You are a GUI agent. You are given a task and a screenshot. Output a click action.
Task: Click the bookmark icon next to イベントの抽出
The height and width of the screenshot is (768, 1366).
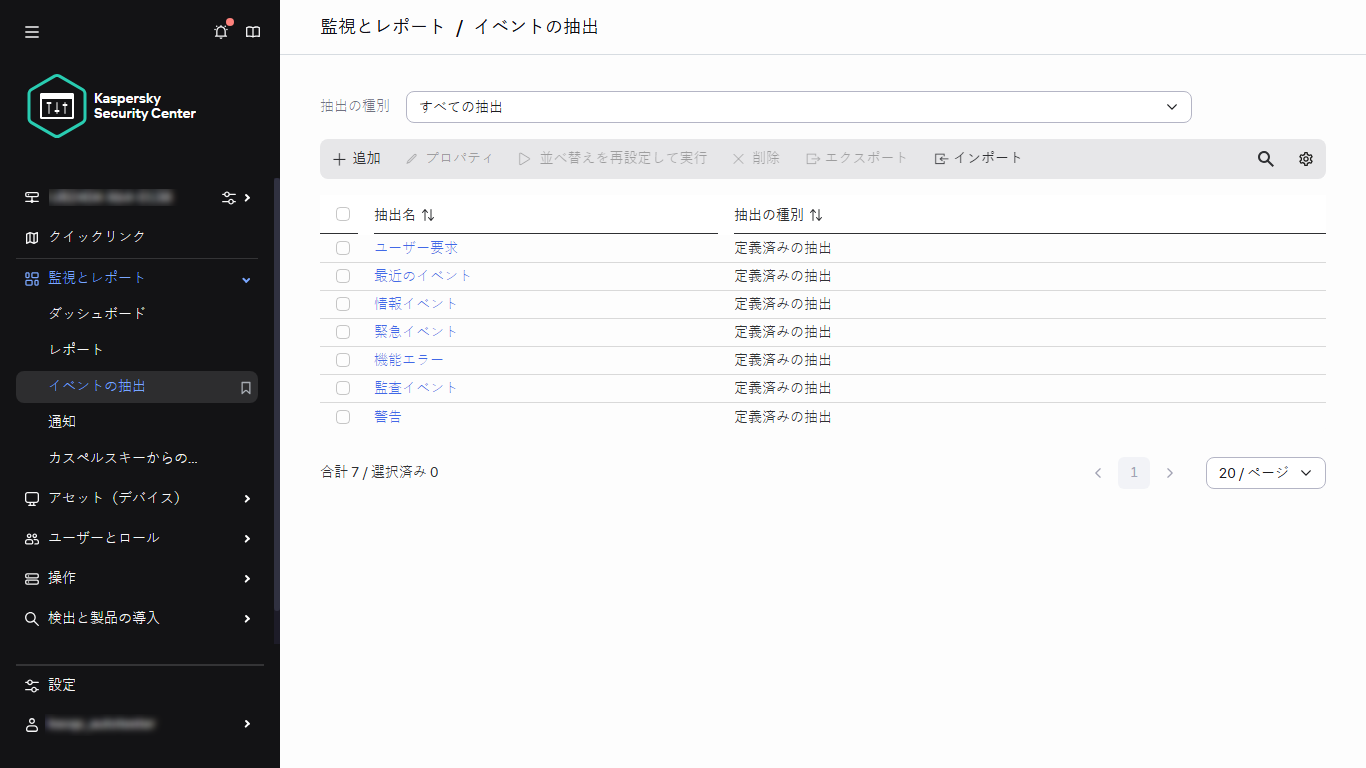click(245, 387)
